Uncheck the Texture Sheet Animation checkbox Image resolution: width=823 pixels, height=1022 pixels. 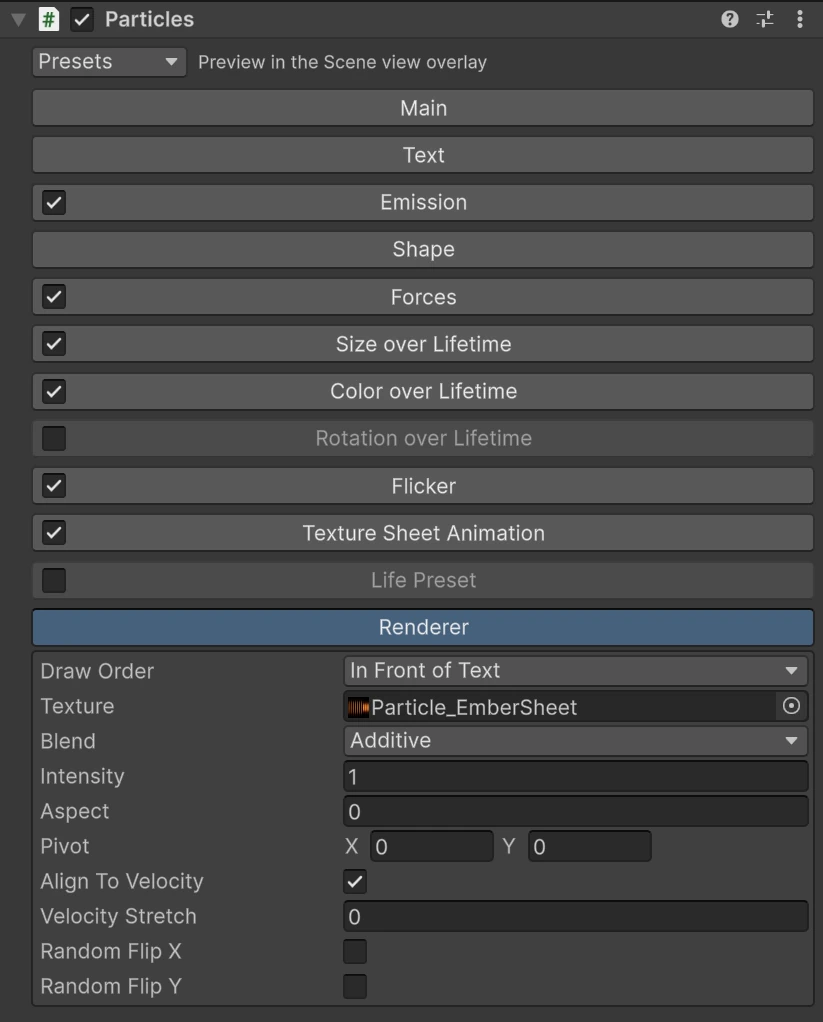[x=53, y=533]
